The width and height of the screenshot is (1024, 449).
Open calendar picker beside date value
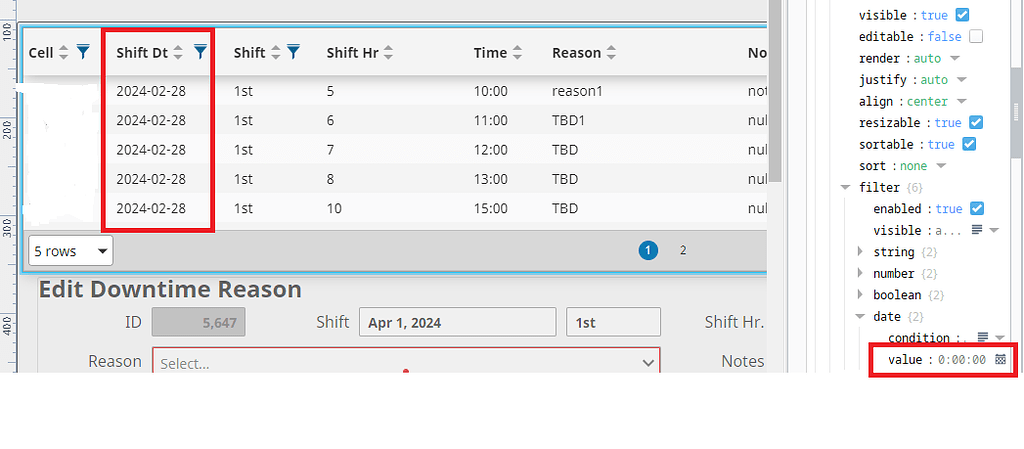click(x=1000, y=359)
